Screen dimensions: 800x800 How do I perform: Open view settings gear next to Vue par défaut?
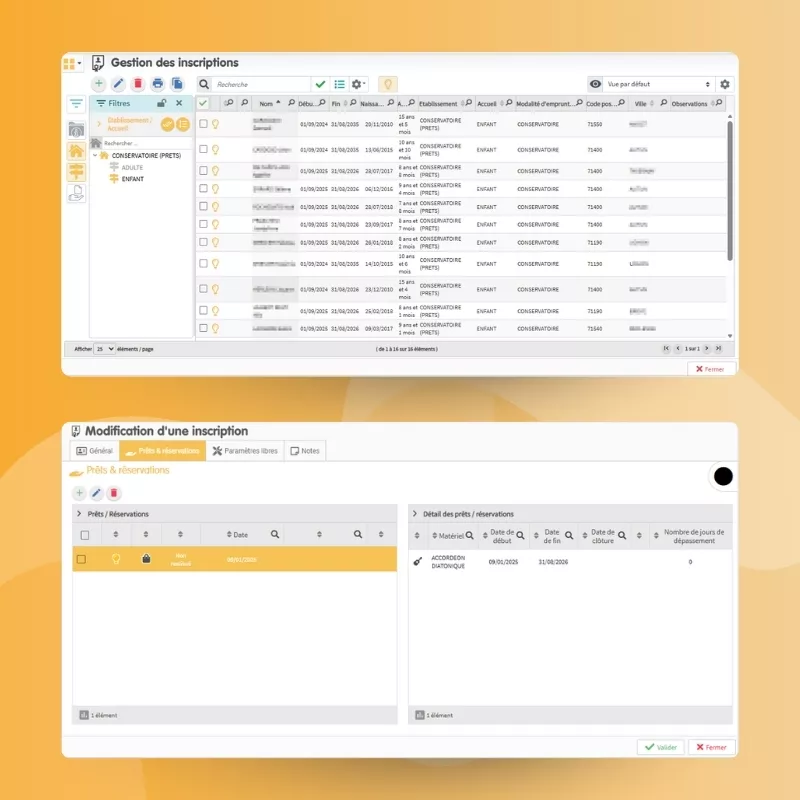pos(725,85)
